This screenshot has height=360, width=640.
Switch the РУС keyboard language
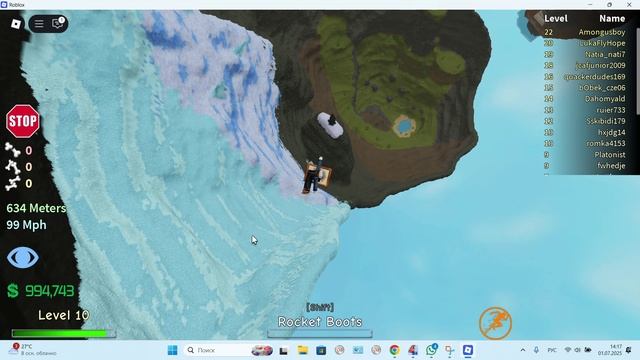pyautogui.click(x=552, y=350)
